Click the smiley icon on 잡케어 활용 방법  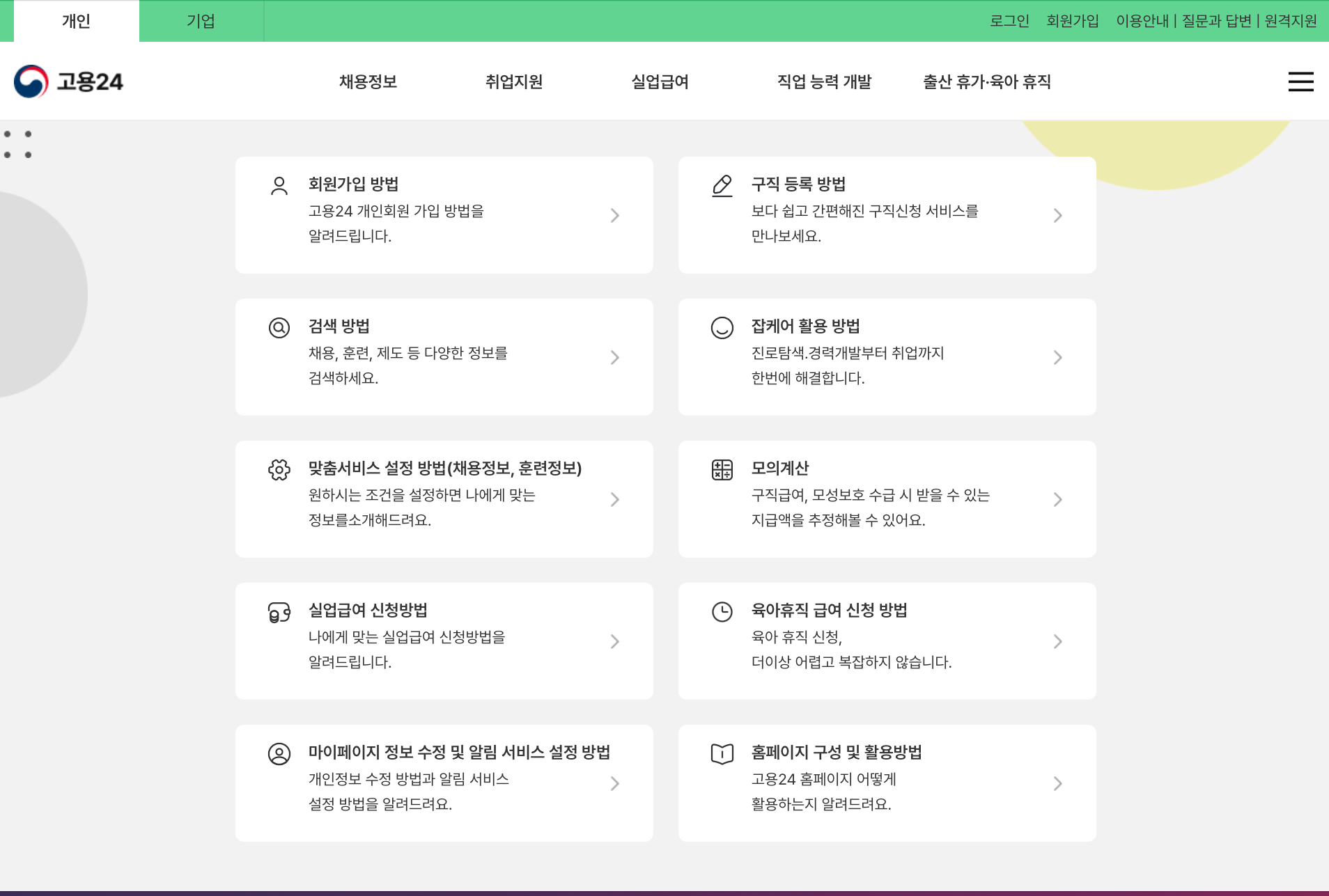coord(722,327)
